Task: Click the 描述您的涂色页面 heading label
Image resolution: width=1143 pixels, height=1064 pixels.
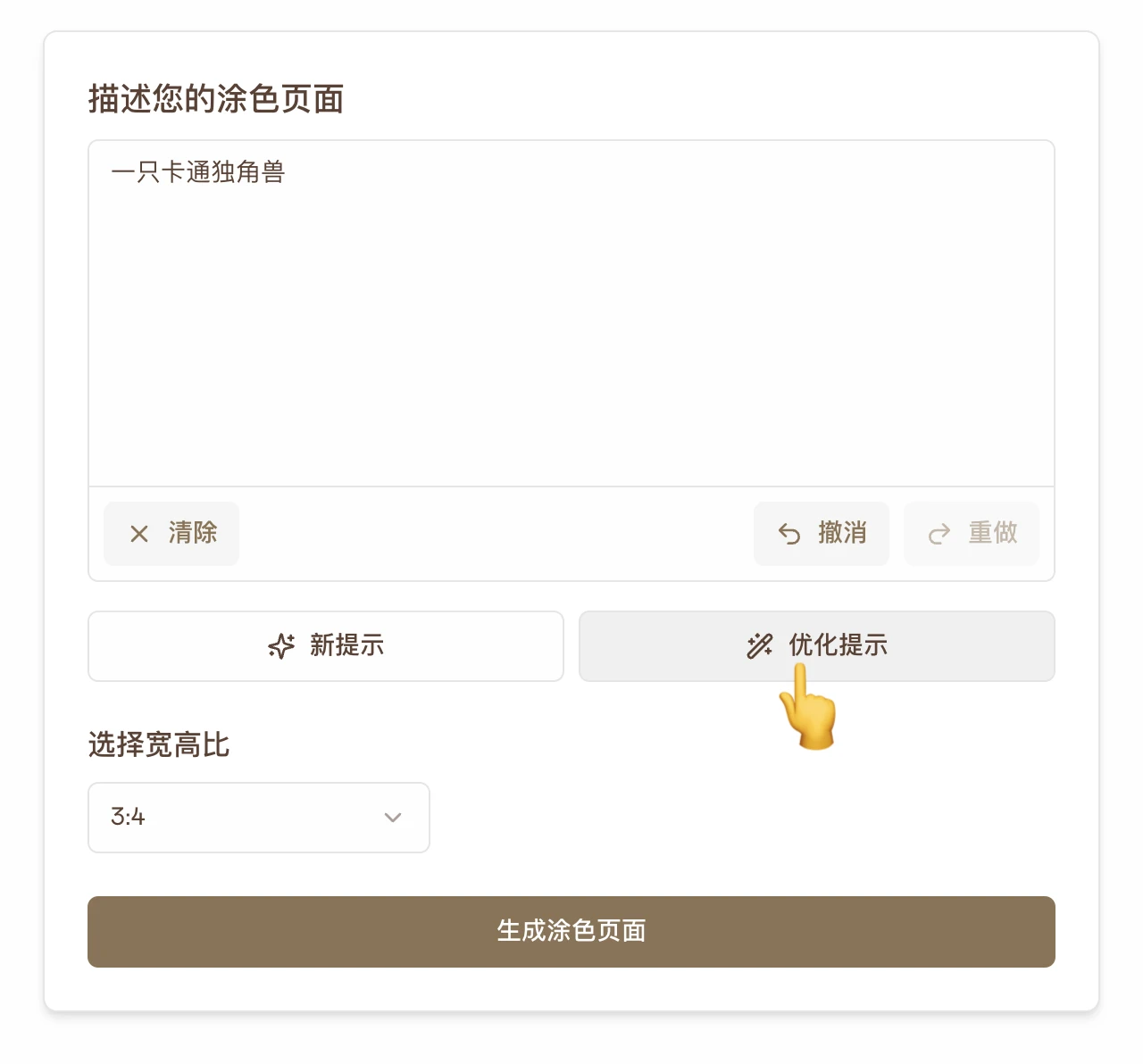Action: pos(215,99)
